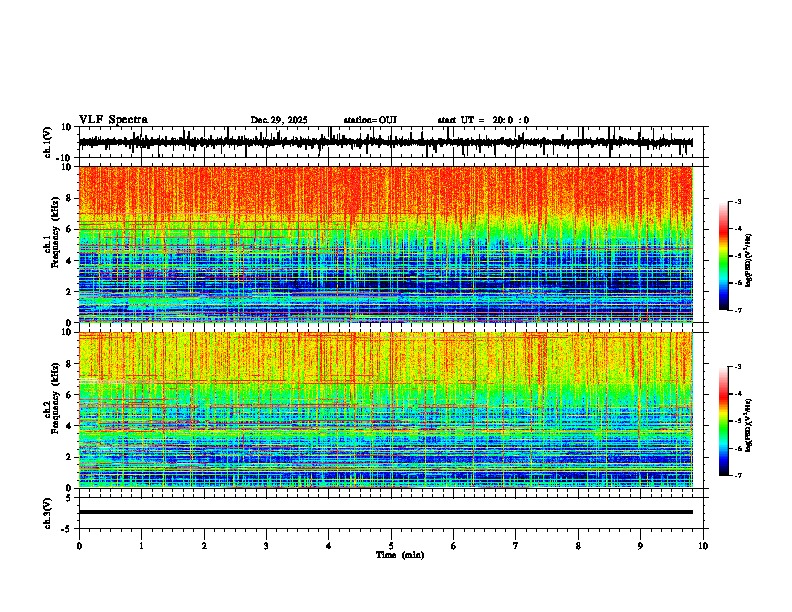Click the "-7" label on ch.2 color bar
The width and height of the screenshot is (792, 612).
[738, 475]
